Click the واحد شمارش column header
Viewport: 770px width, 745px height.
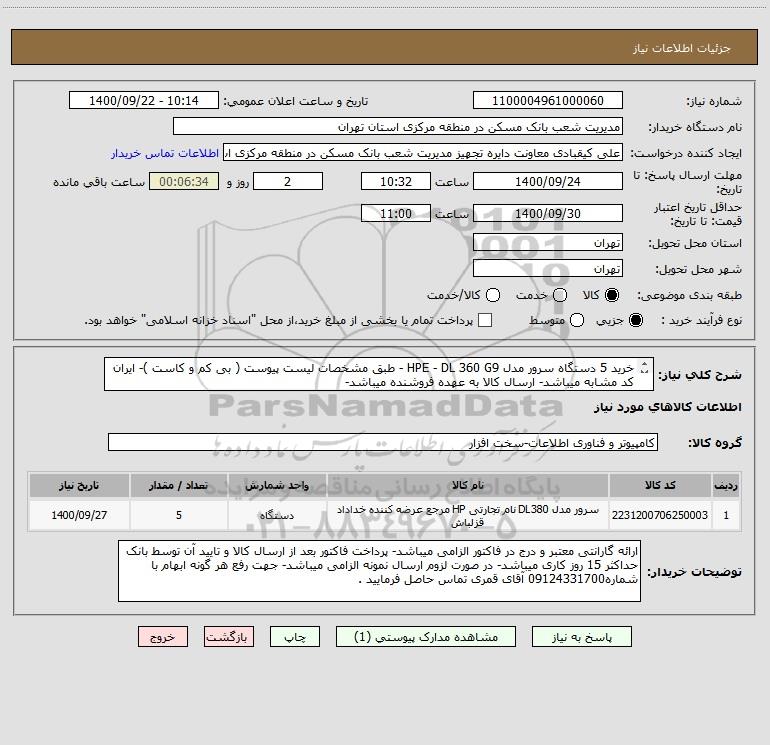tap(277, 485)
